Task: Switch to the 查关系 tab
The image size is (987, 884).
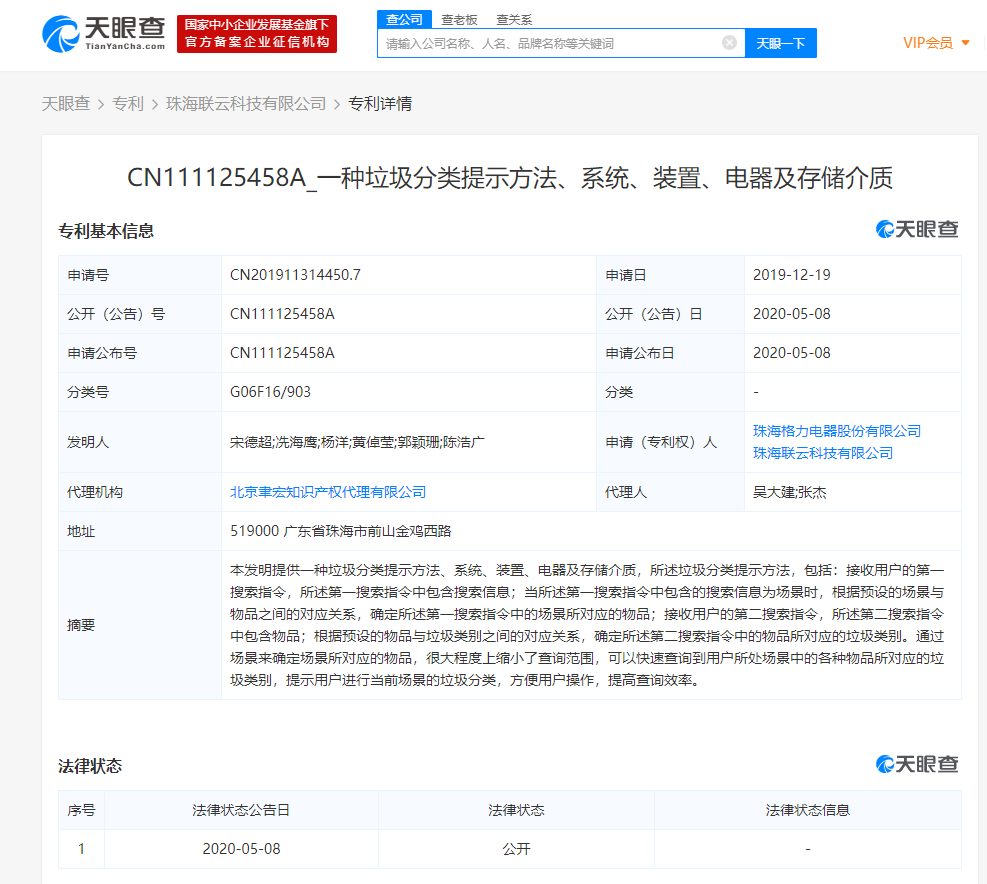Action: coord(514,19)
